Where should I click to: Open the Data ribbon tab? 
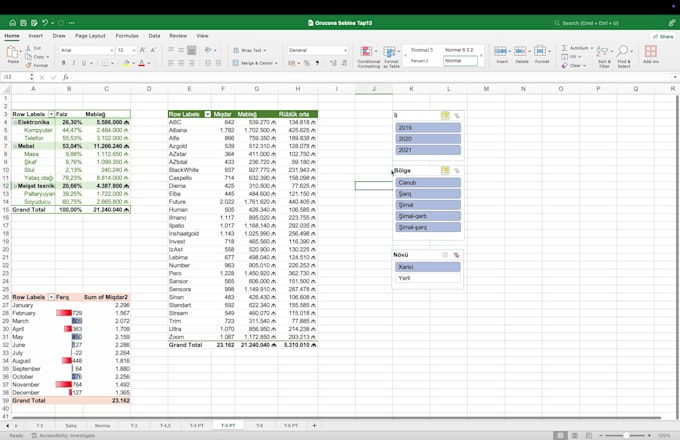(154, 36)
